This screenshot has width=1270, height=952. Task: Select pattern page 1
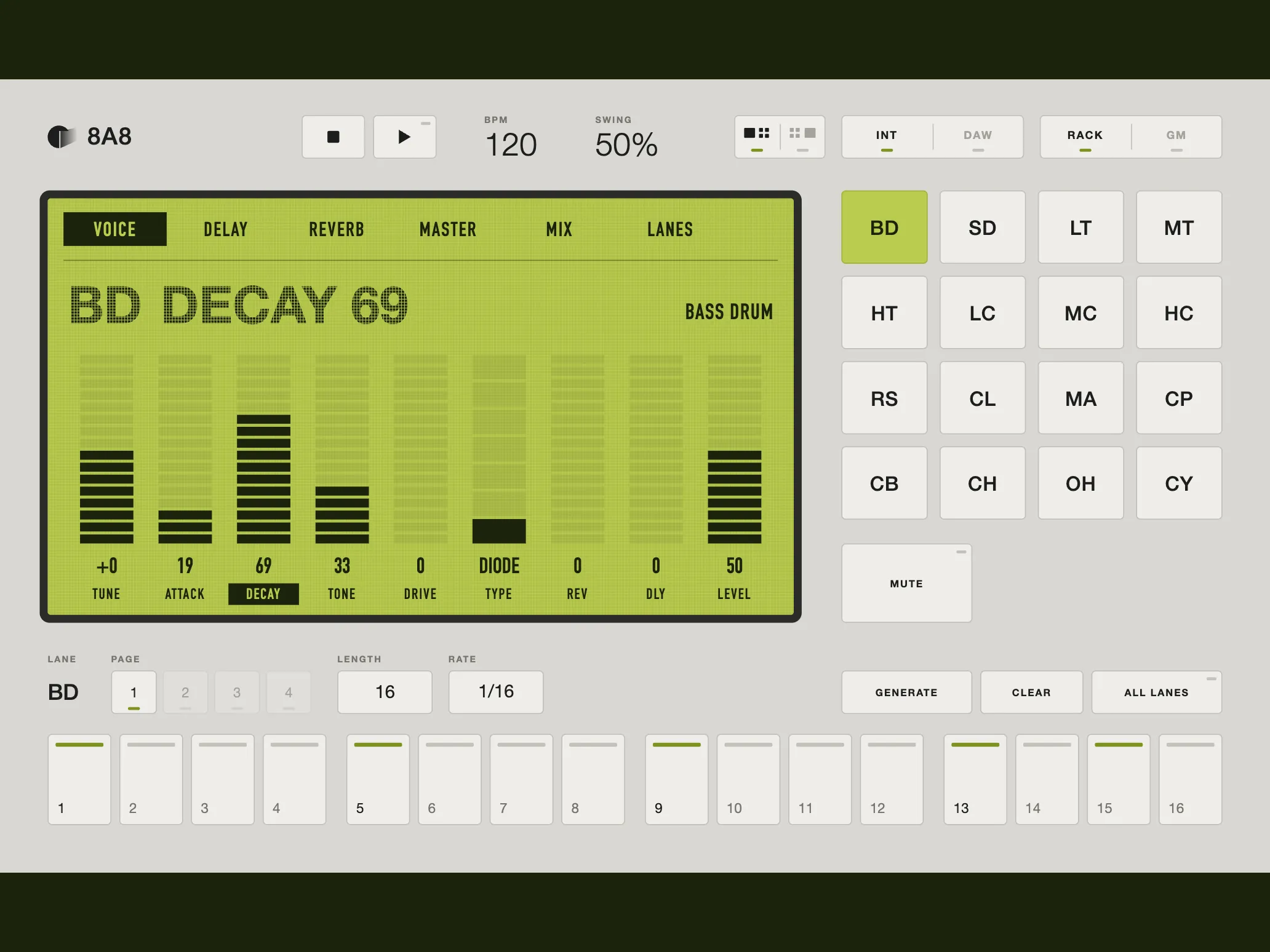coord(134,692)
